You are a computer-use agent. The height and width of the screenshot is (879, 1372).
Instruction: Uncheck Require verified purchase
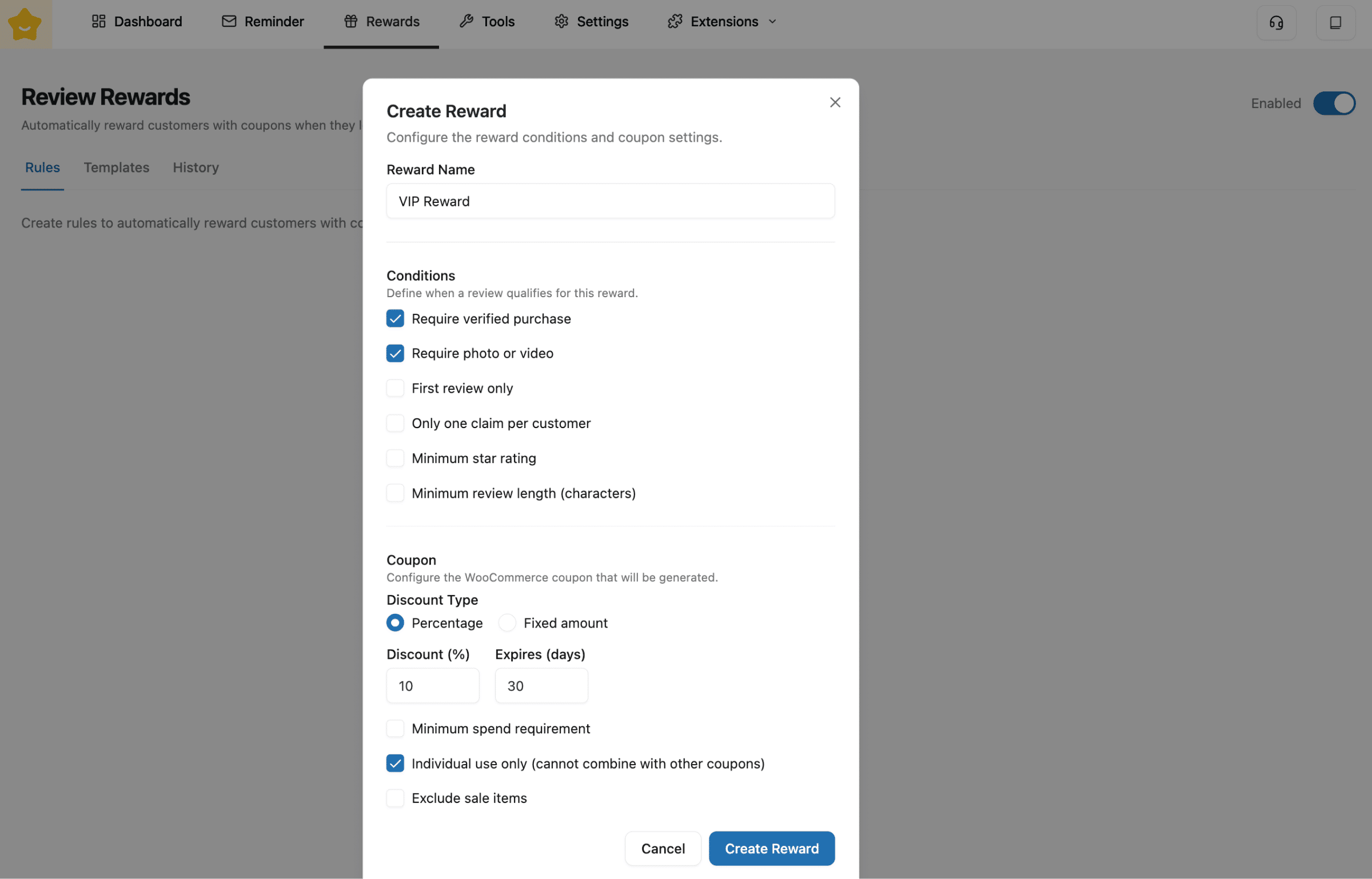point(395,318)
